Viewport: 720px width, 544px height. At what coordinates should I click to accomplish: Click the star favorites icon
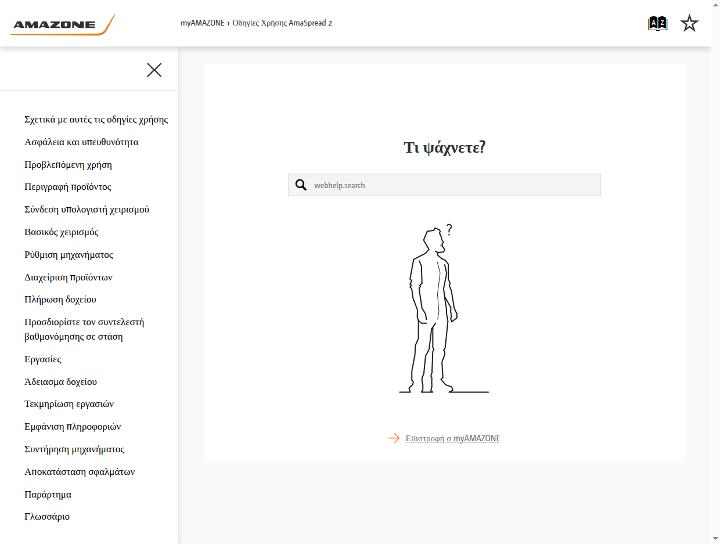coord(689,23)
